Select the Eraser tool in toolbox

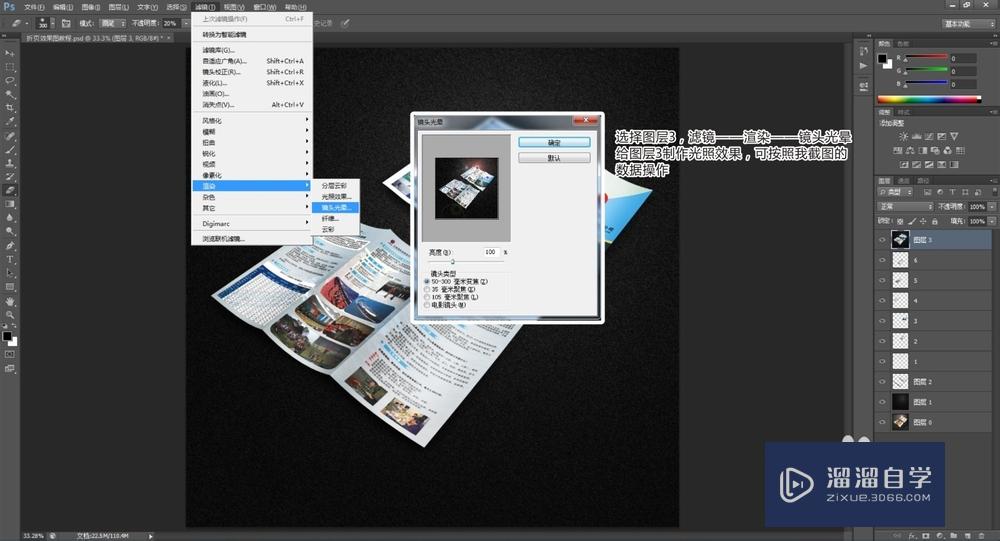pos(10,190)
